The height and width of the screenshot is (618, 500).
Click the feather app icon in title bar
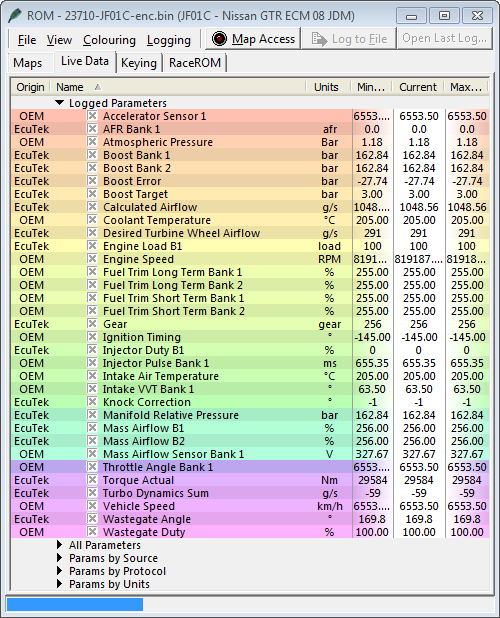pos(14,16)
